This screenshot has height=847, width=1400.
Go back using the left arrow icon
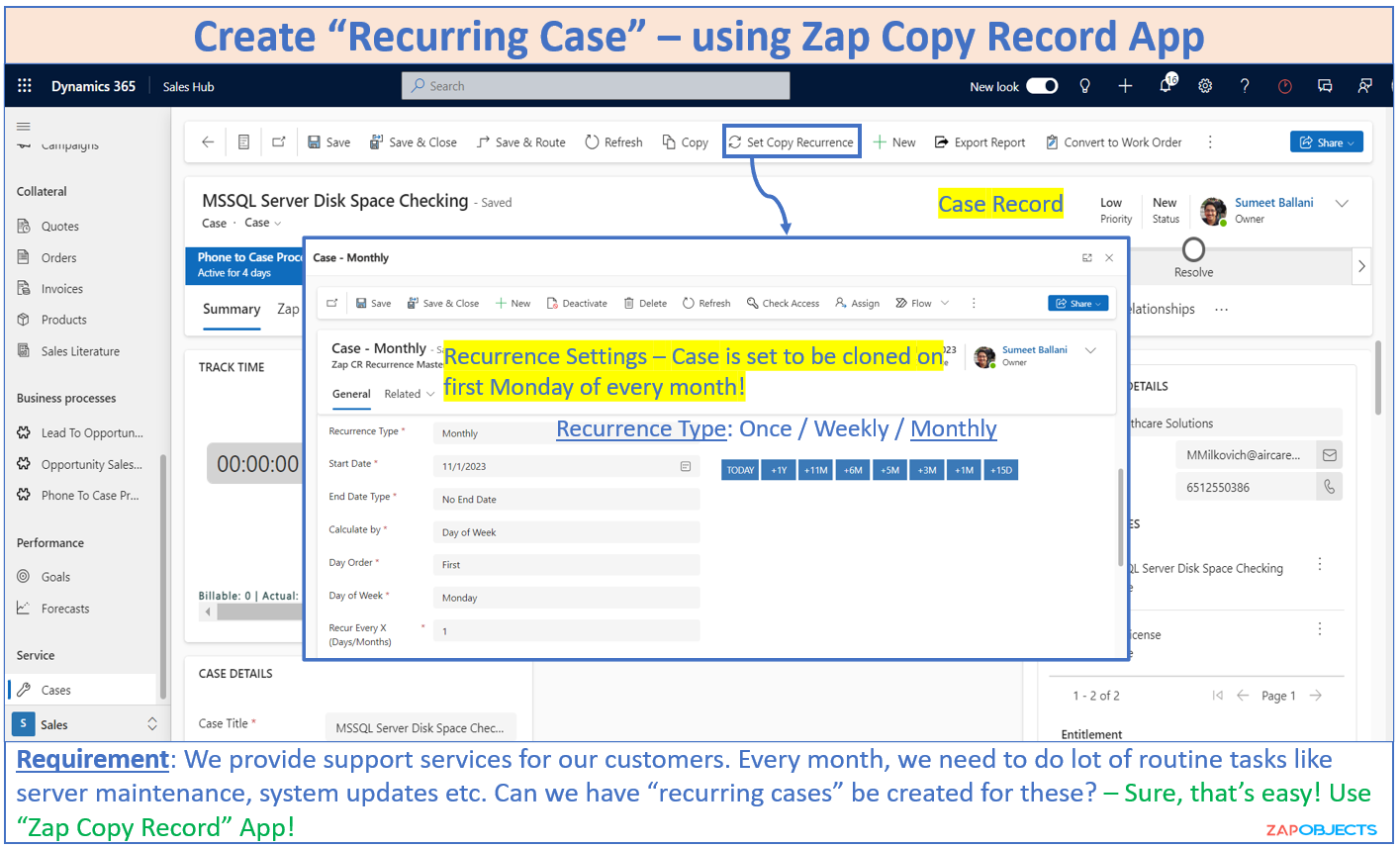(208, 142)
